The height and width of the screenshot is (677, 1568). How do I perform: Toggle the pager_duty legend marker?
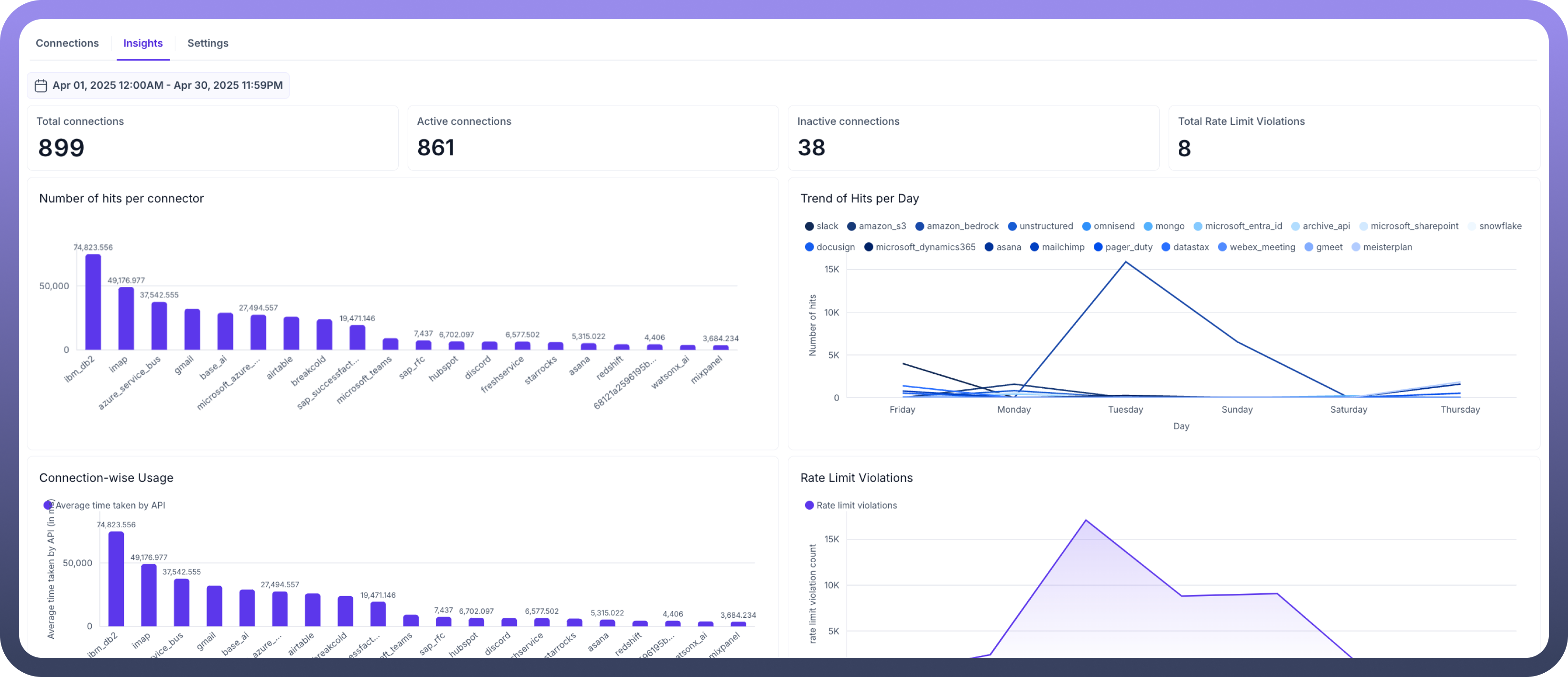(x=1098, y=247)
